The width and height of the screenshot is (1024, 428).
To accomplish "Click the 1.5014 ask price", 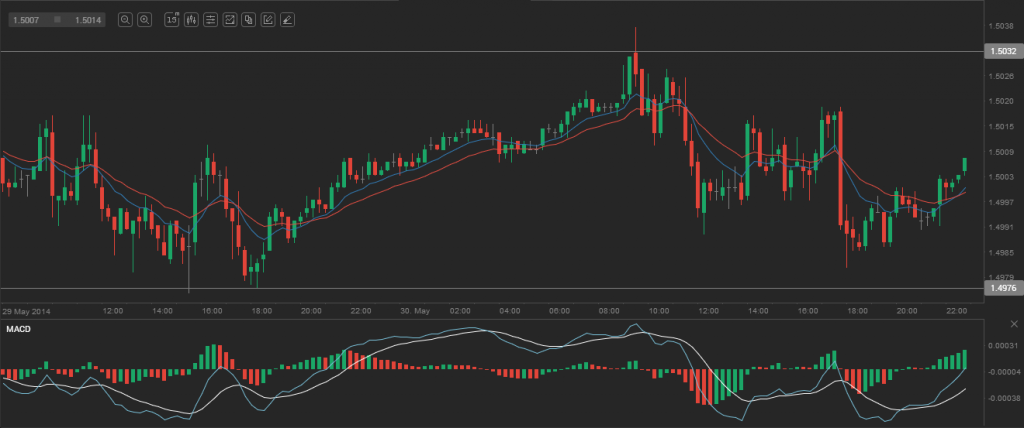I will coord(88,19).
